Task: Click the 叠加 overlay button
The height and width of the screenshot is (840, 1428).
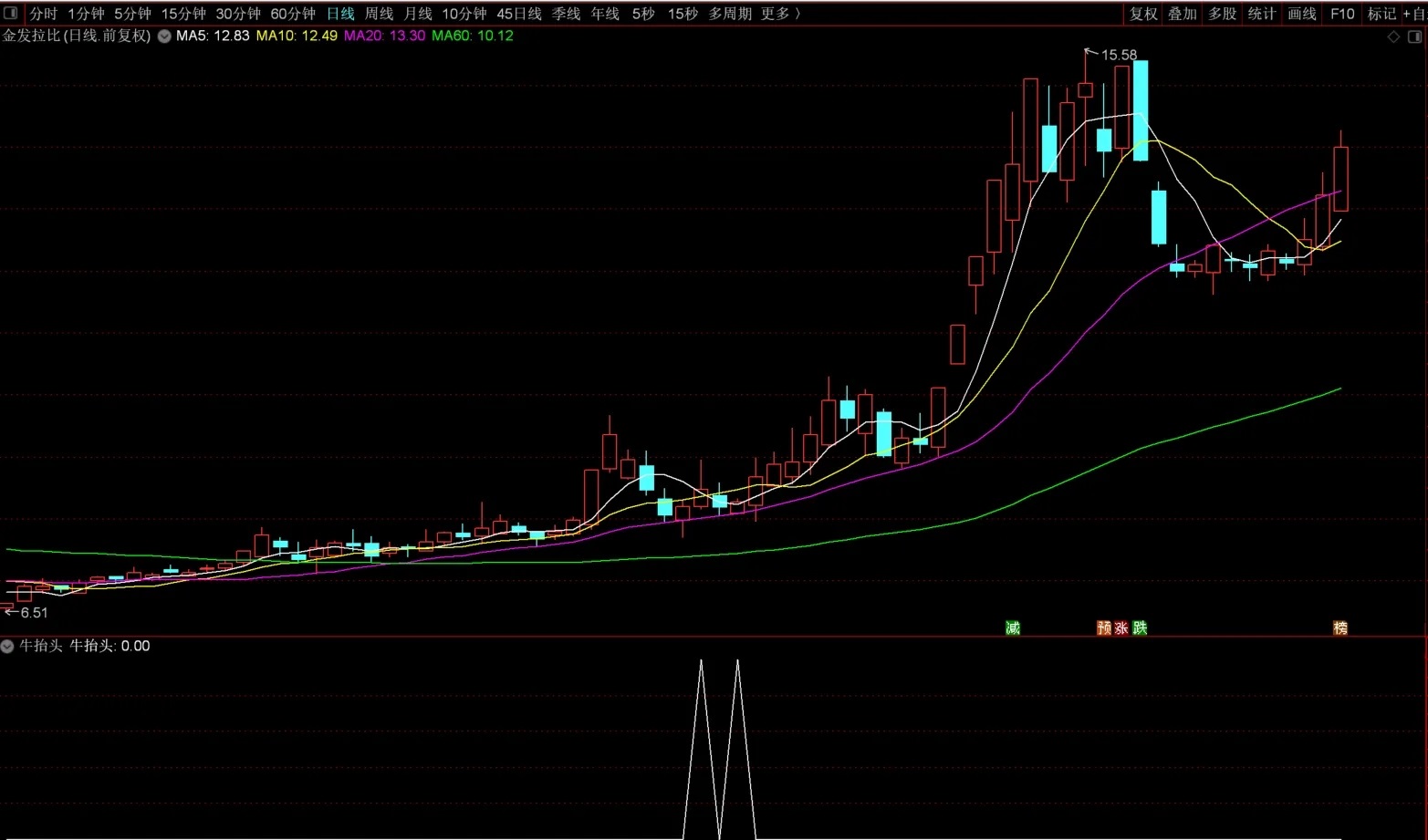Action: tap(1183, 14)
